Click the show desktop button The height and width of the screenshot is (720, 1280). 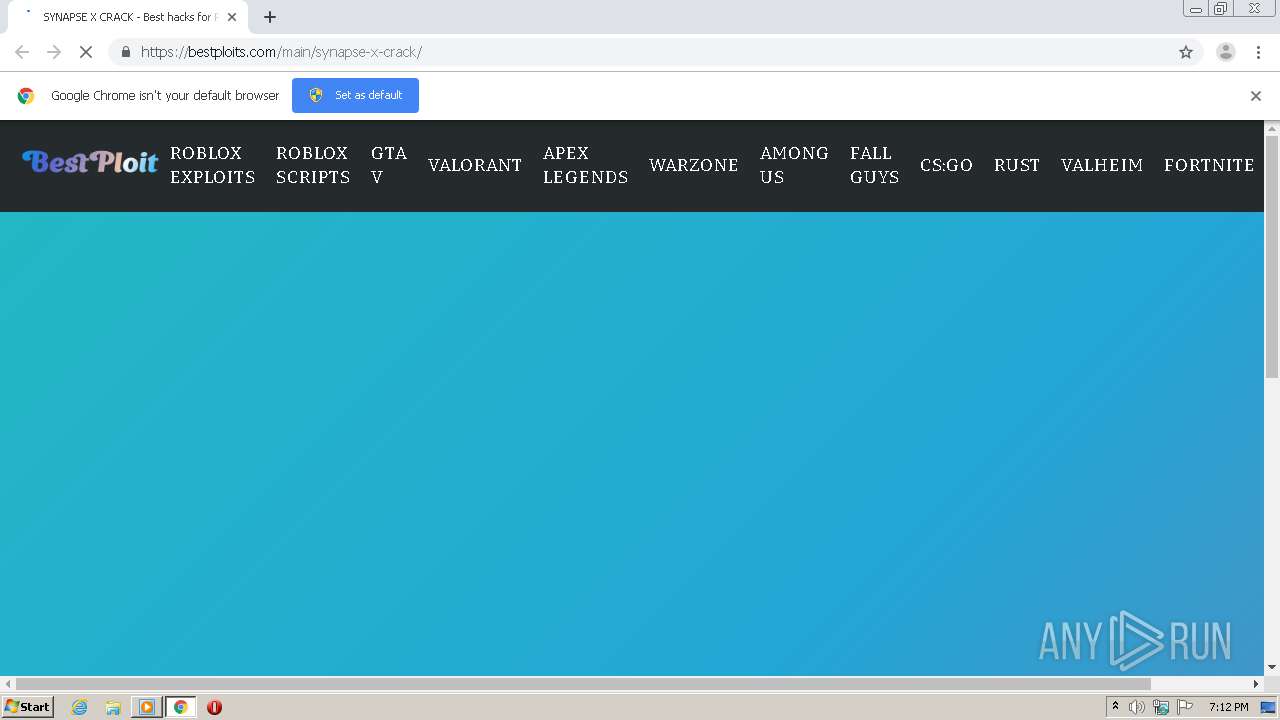pos(1269,707)
